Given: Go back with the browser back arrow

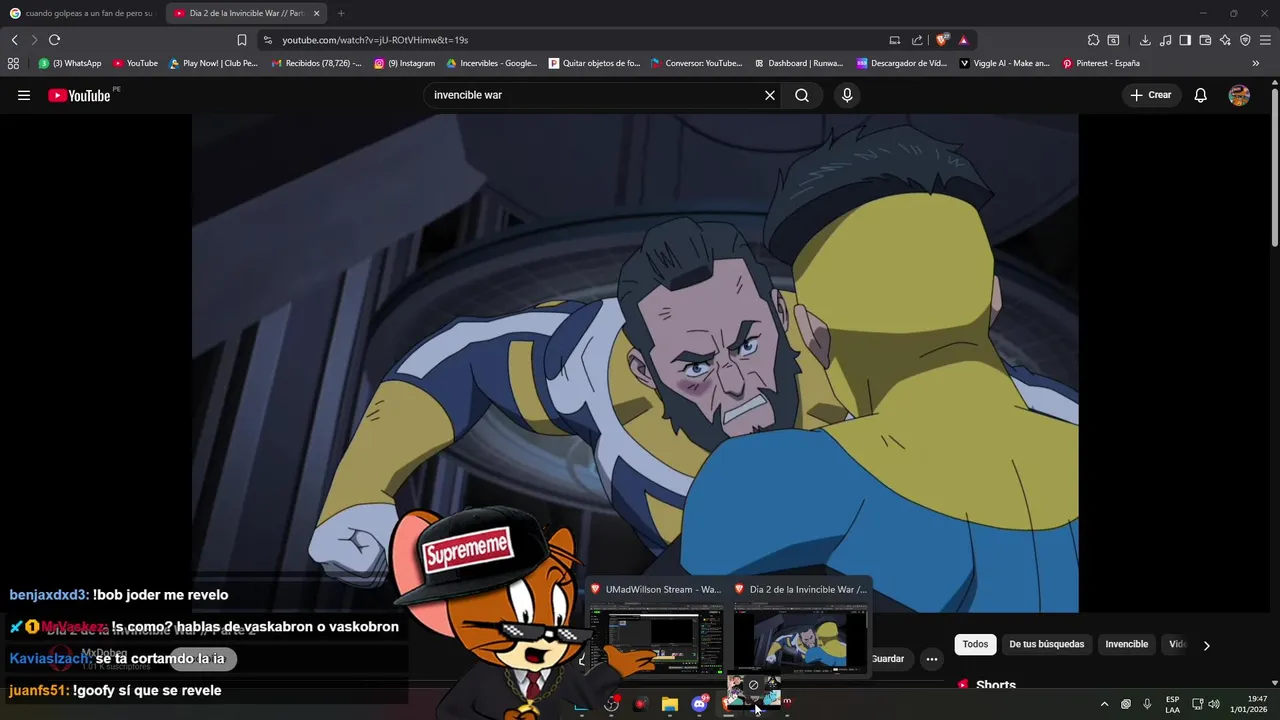Looking at the screenshot, I should pos(14,40).
